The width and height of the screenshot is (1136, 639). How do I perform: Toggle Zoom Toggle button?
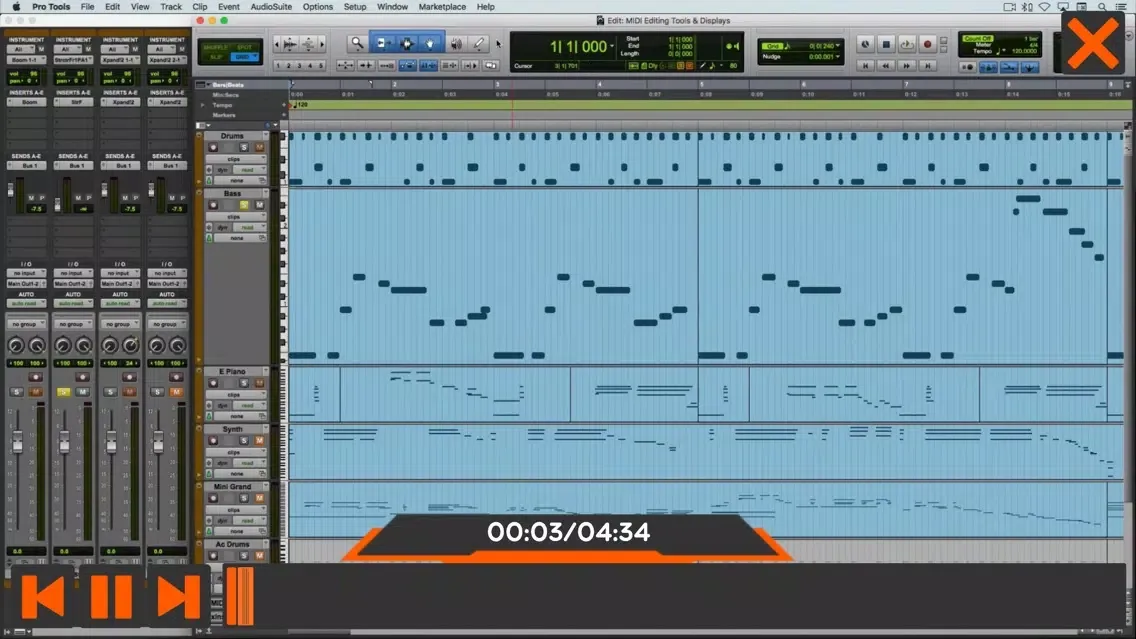[345, 66]
